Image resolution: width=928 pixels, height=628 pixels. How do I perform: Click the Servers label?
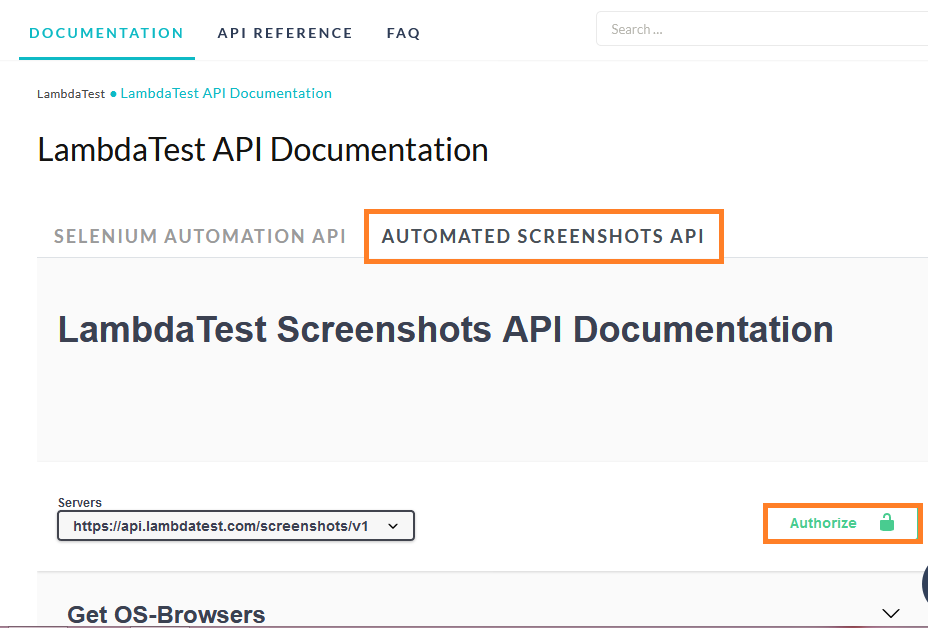pyautogui.click(x=80, y=503)
